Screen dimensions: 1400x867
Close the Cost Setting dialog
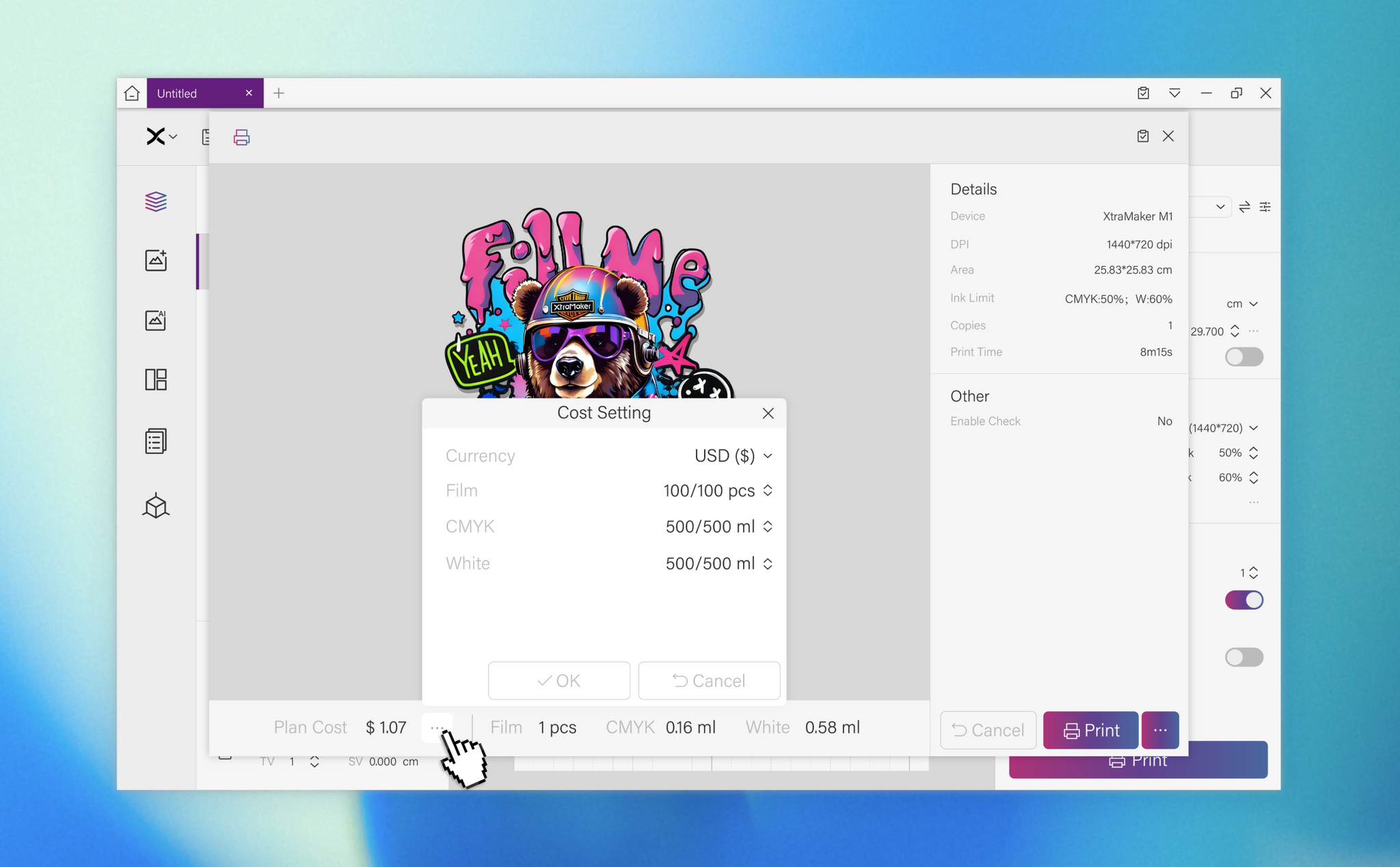point(768,413)
